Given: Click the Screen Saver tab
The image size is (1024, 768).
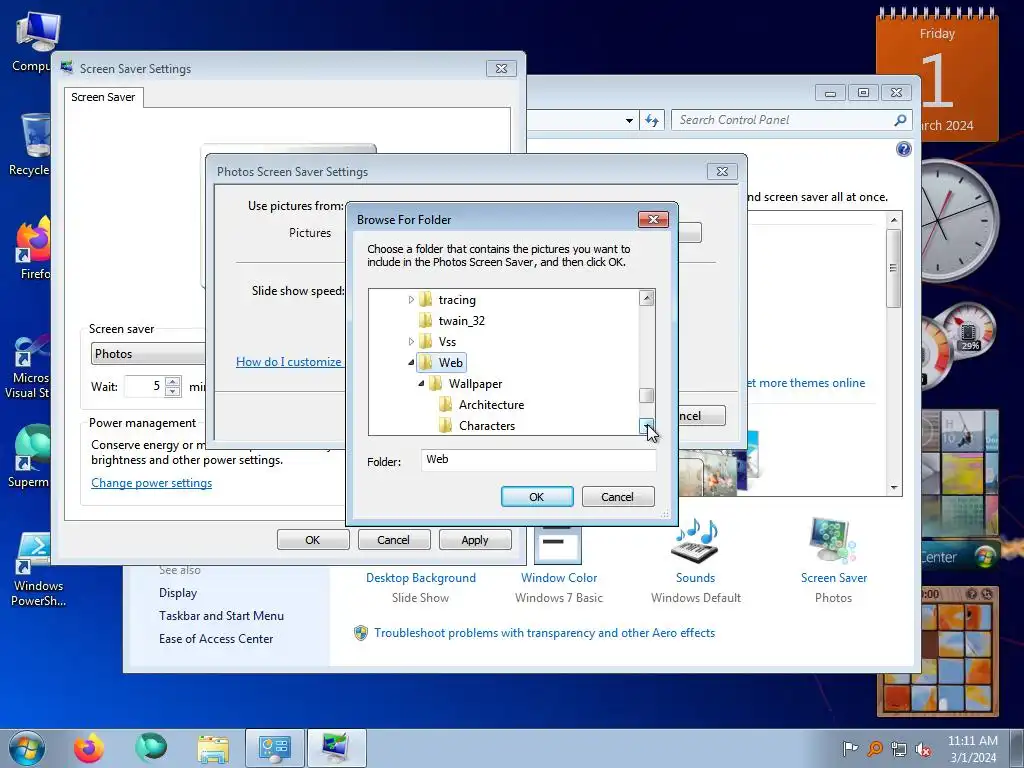Looking at the screenshot, I should (x=103, y=97).
